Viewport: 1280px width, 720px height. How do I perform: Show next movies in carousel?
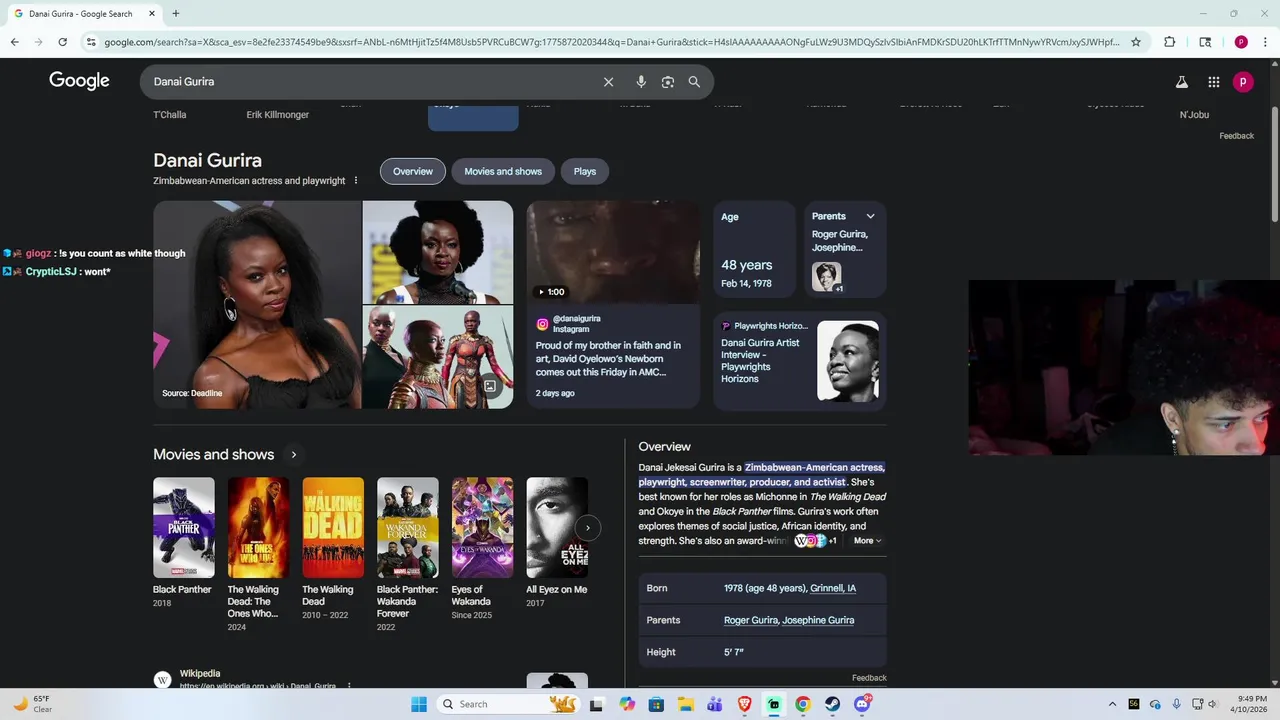pos(588,528)
